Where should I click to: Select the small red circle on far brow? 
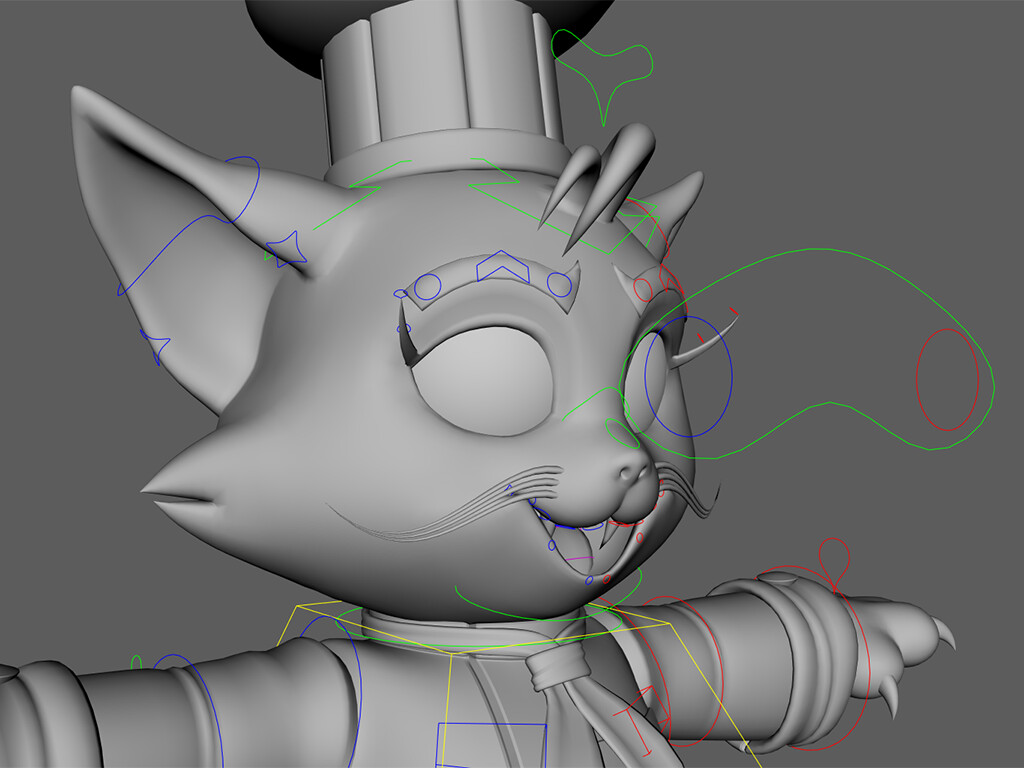643,289
